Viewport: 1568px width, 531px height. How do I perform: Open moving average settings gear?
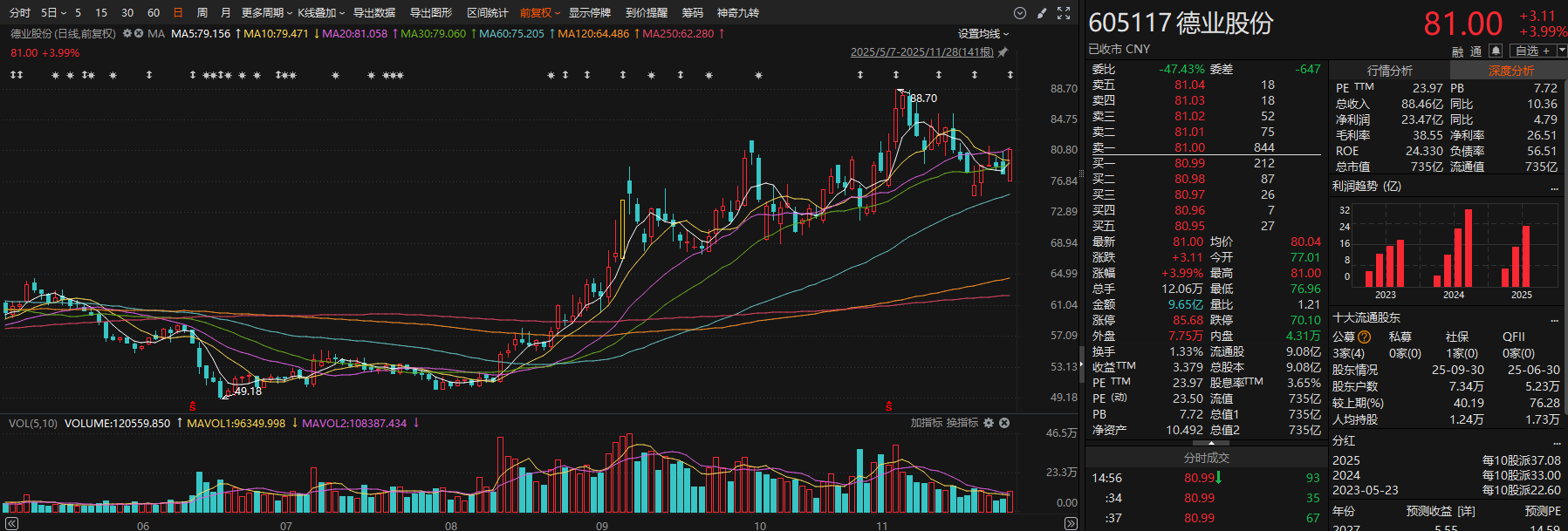pos(127,33)
